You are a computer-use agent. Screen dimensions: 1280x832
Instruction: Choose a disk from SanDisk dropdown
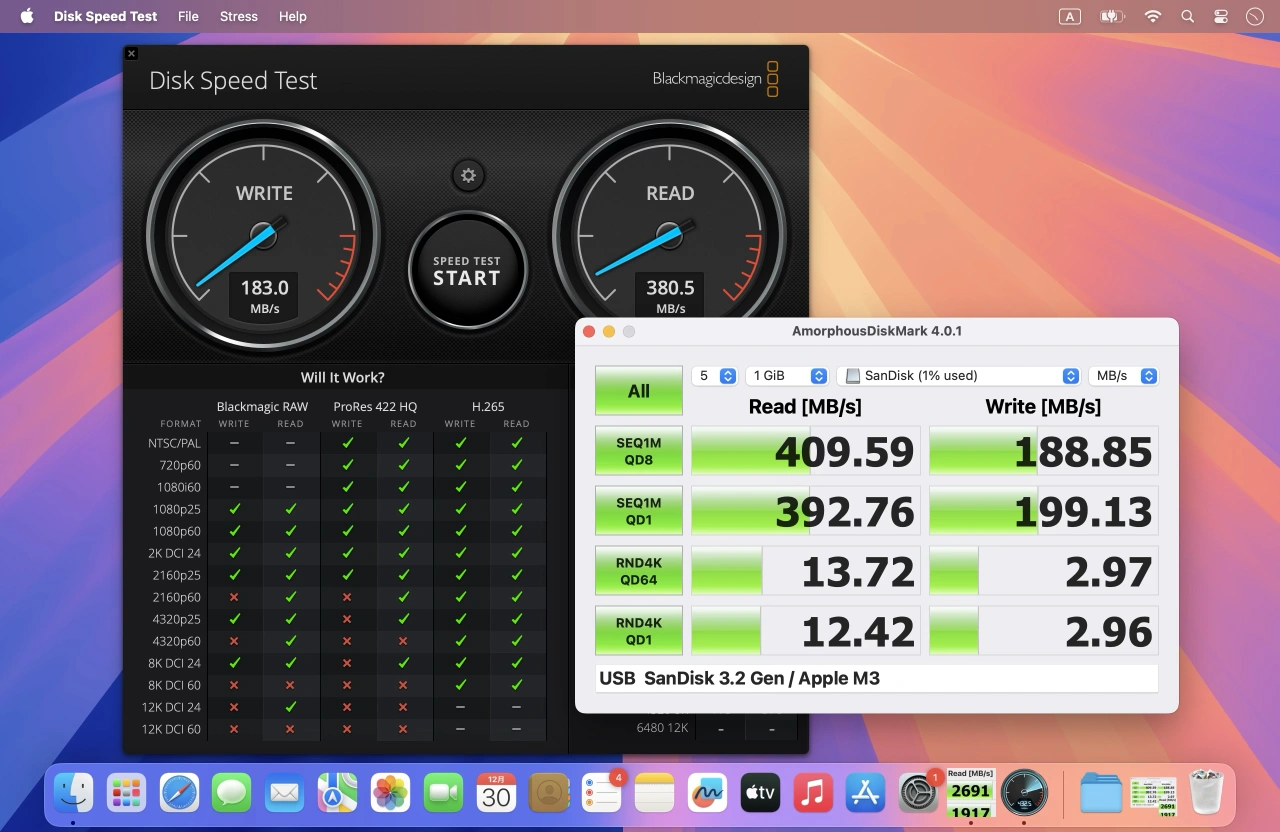click(959, 376)
